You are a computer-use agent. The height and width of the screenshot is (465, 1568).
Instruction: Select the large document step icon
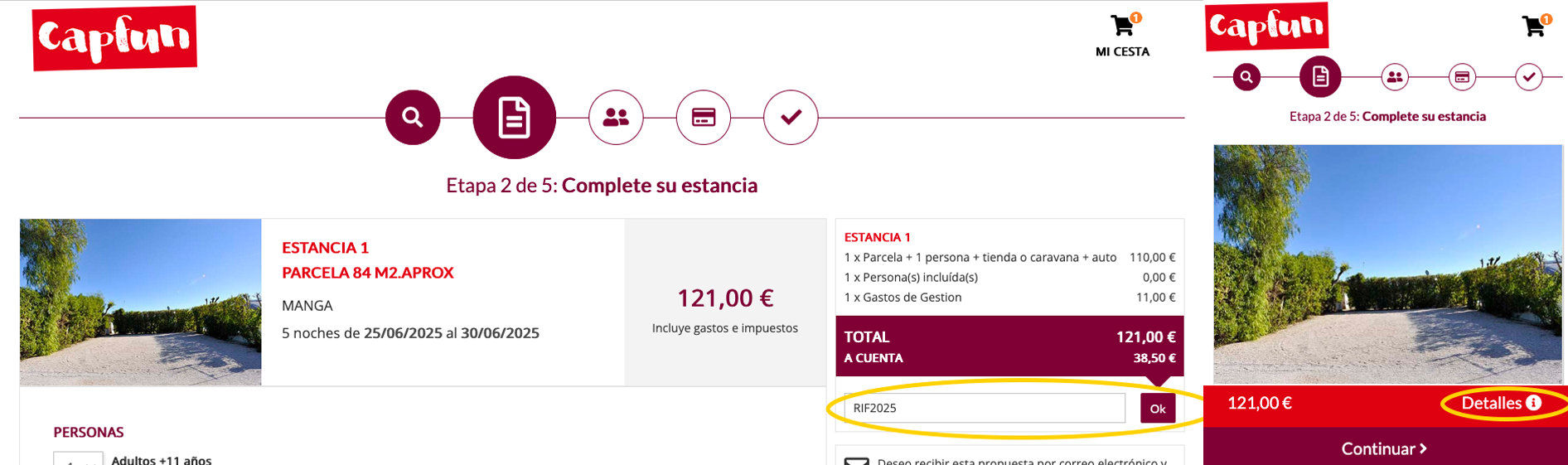click(x=514, y=117)
